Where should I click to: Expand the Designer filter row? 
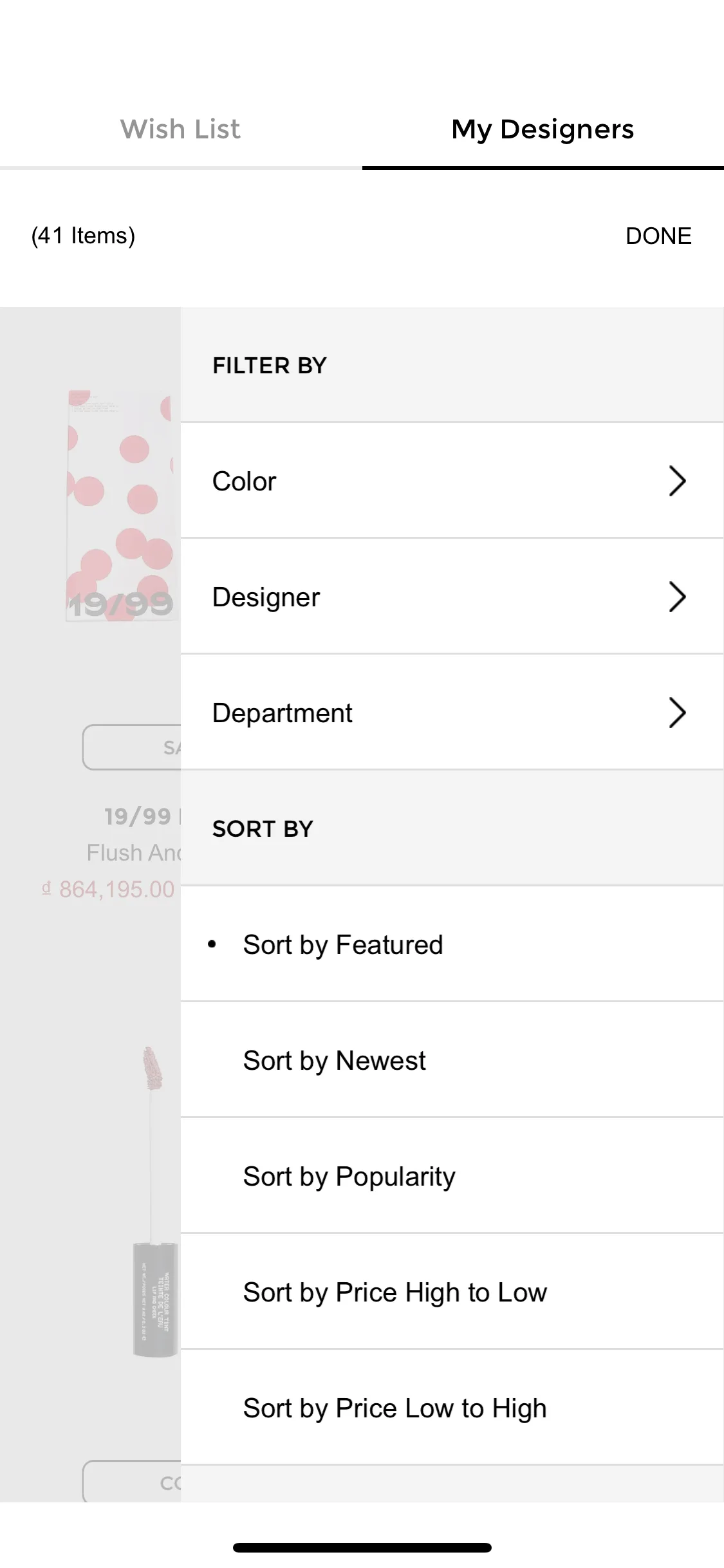(x=452, y=597)
